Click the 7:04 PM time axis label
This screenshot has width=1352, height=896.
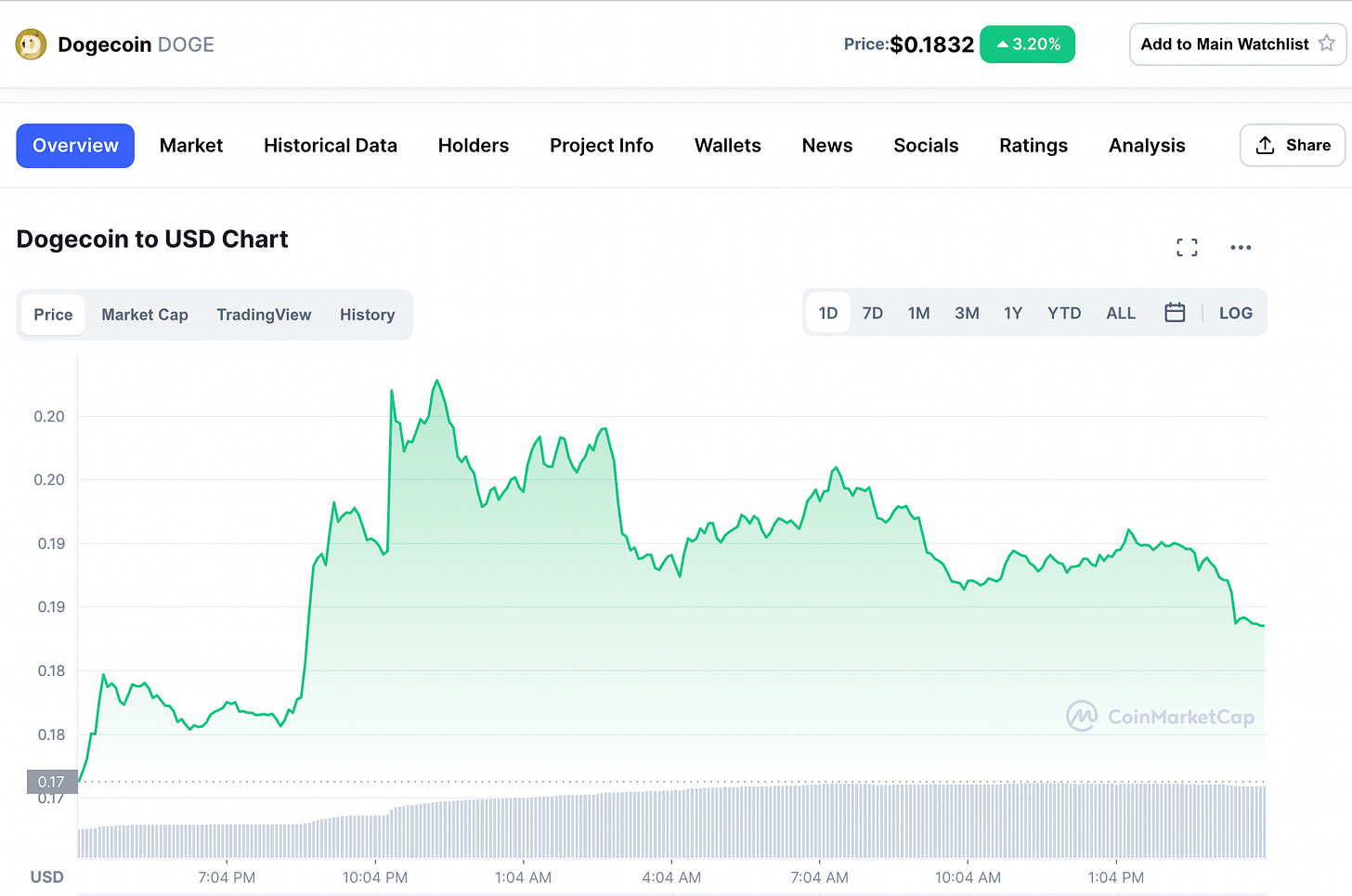227,877
